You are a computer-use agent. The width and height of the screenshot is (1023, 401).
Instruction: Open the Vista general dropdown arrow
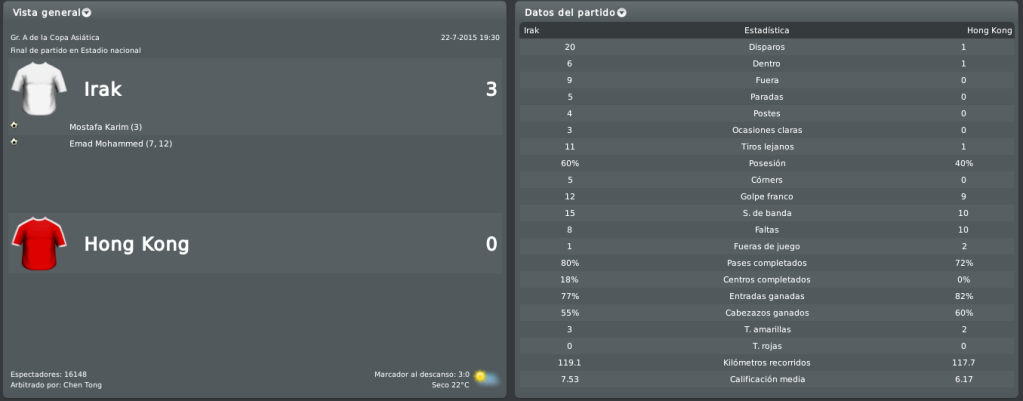point(87,12)
